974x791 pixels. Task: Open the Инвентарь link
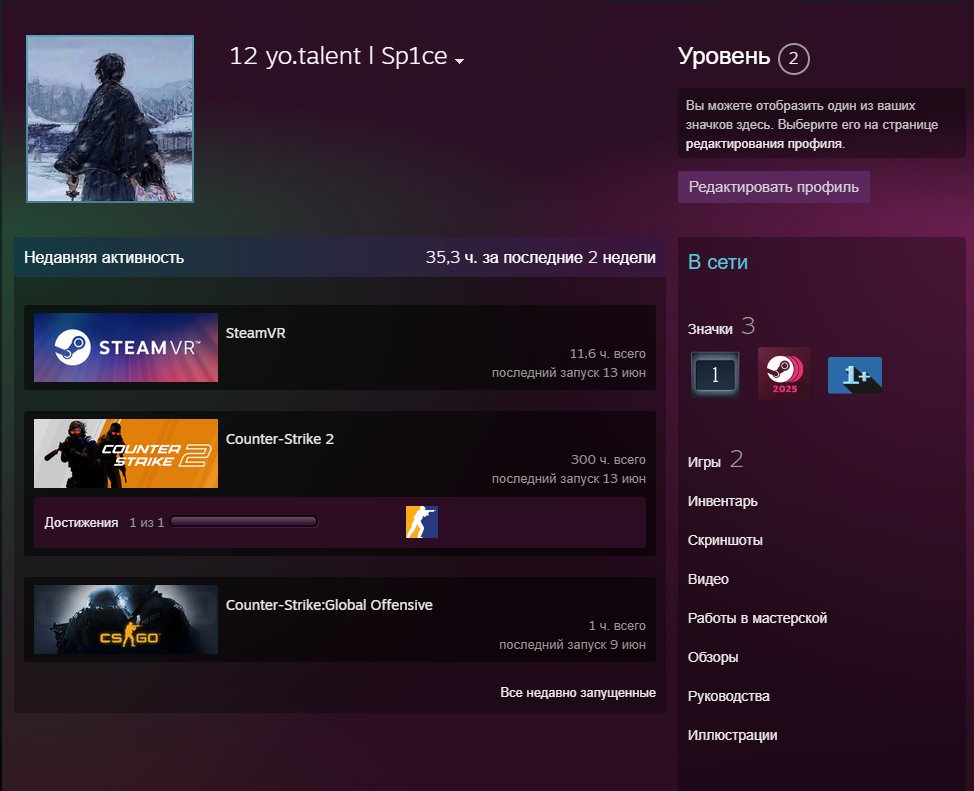pos(722,501)
